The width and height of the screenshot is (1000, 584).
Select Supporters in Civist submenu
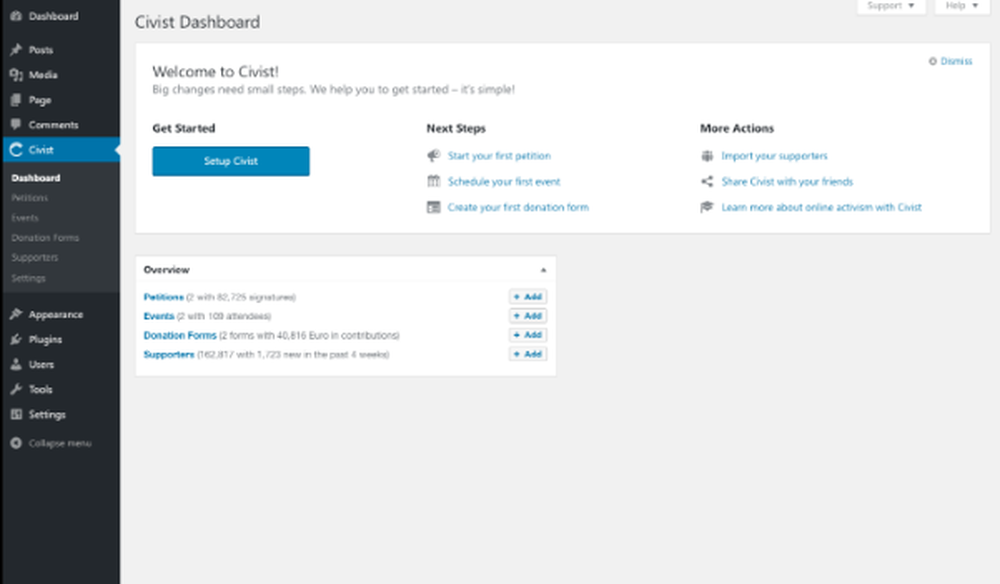tap(34, 258)
